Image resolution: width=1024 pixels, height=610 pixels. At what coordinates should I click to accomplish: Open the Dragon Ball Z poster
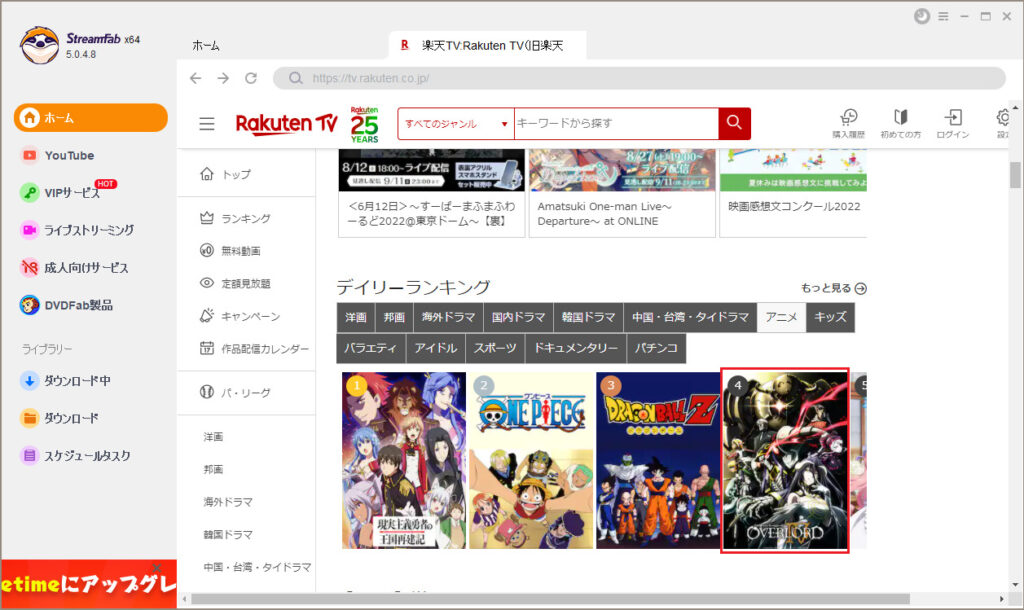click(658, 460)
